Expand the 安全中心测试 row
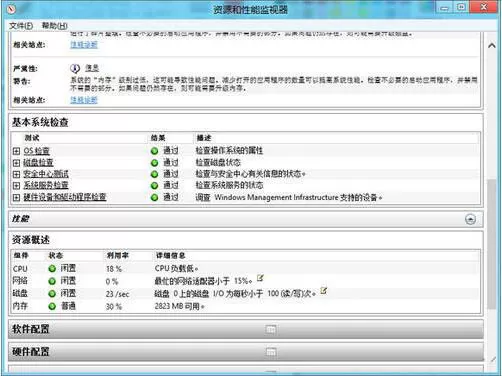 16,174
